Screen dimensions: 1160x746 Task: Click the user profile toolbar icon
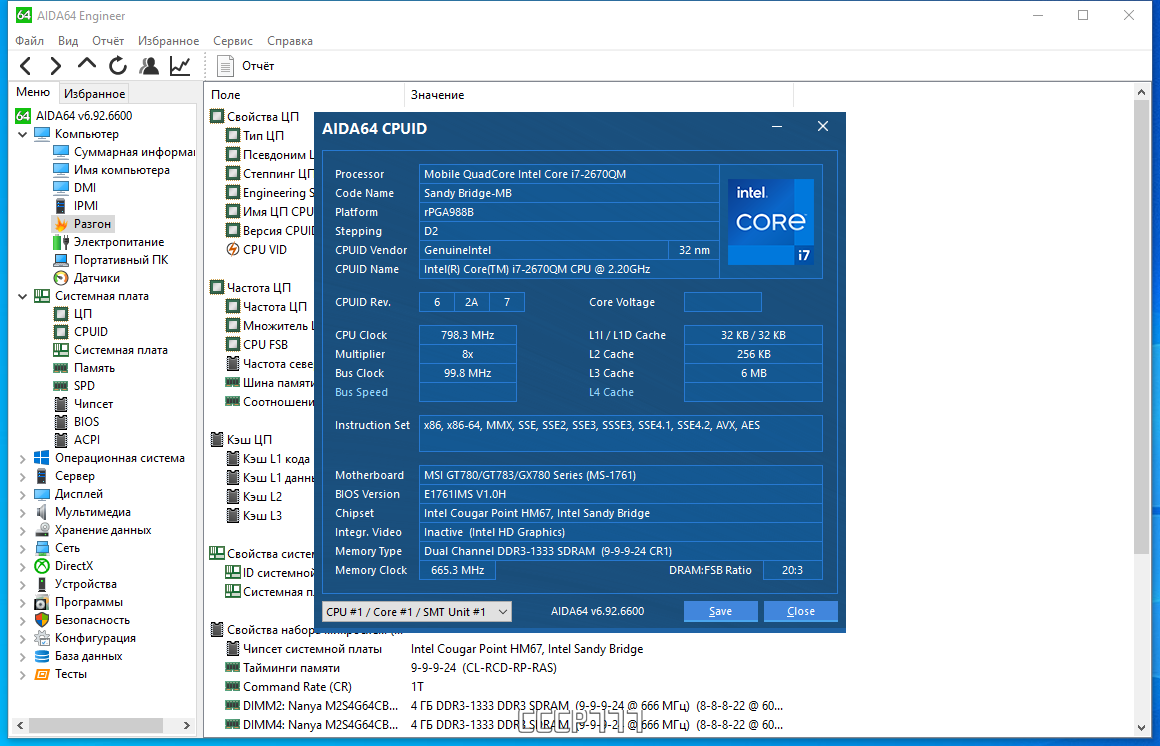[x=149, y=66]
